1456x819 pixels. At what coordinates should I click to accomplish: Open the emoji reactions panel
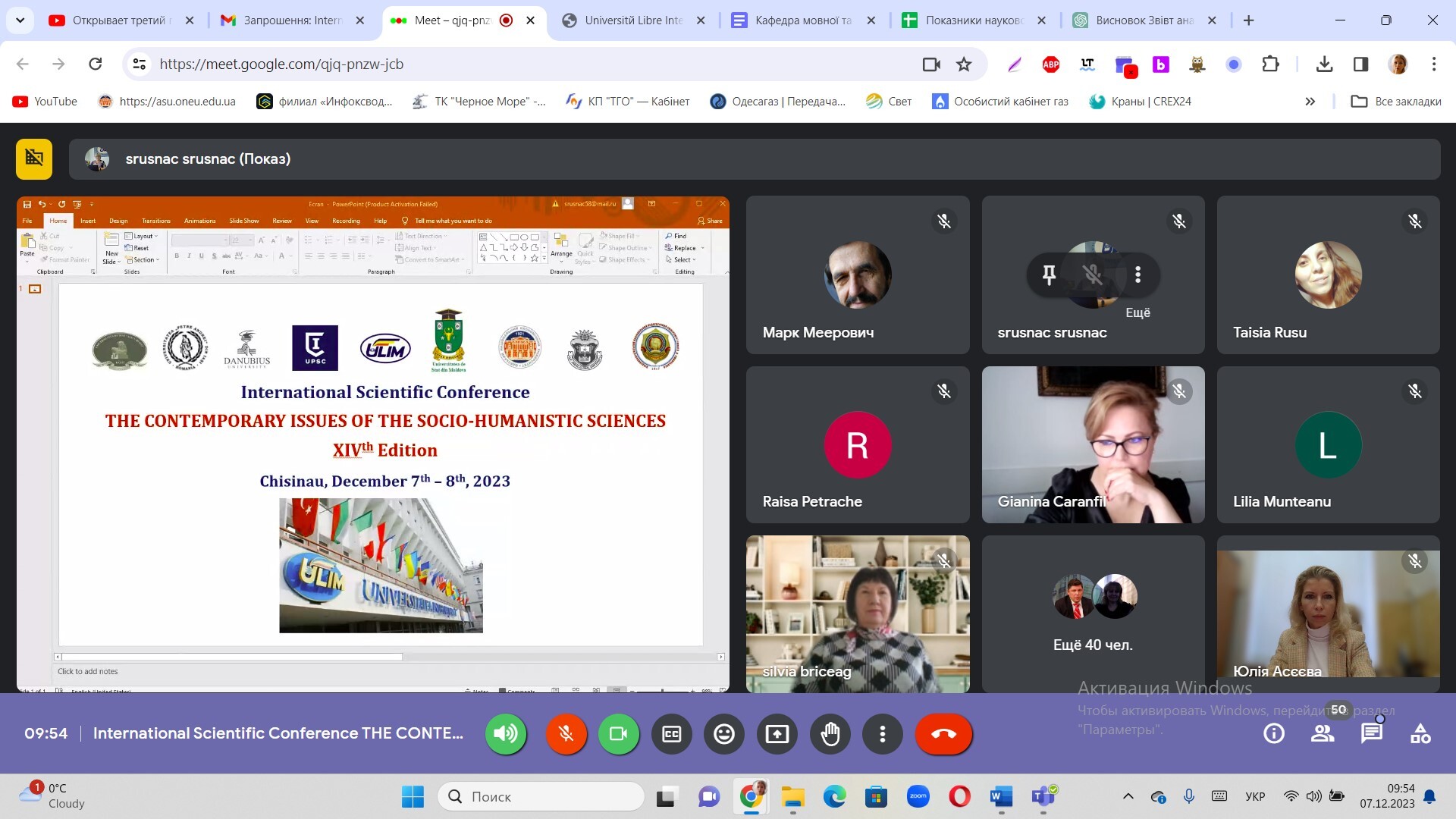tap(724, 733)
